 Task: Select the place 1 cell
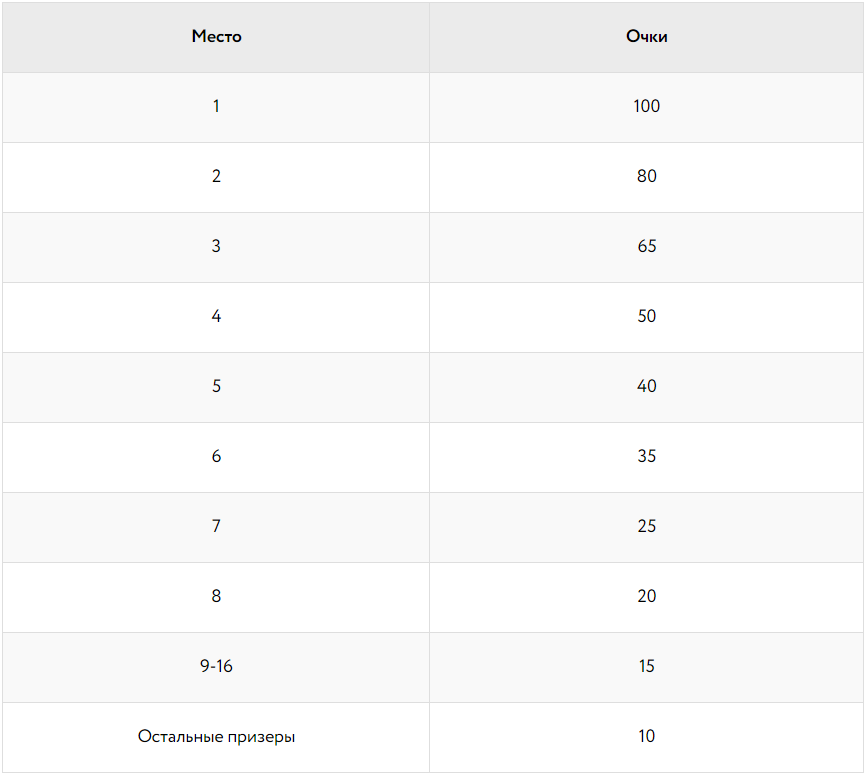216,106
